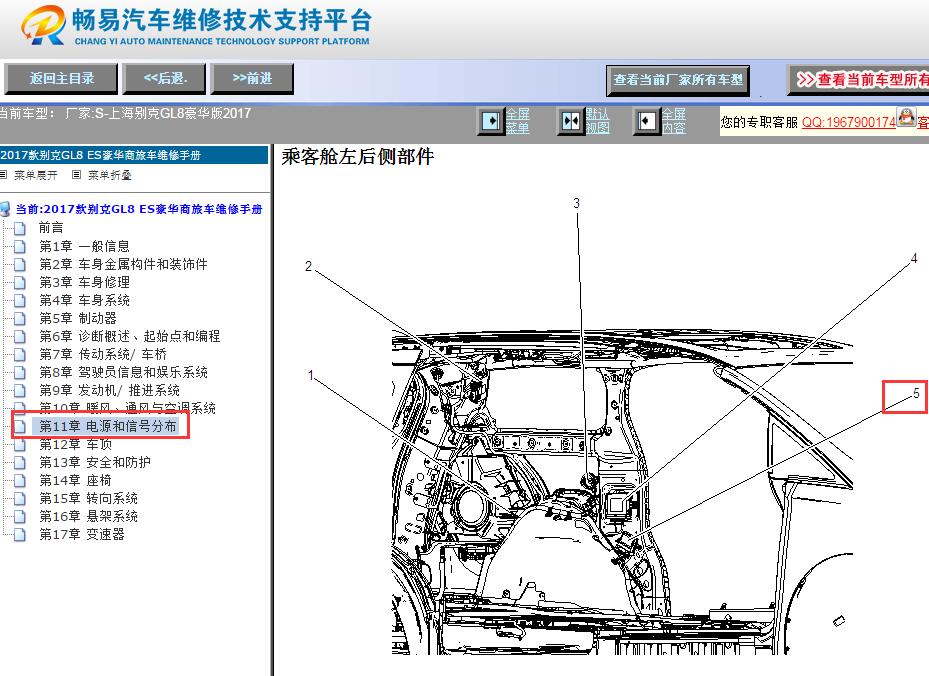Image resolution: width=929 pixels, height=676 pixels.
Task: Open 第16章 悬架系统
Action: [88, 517]
